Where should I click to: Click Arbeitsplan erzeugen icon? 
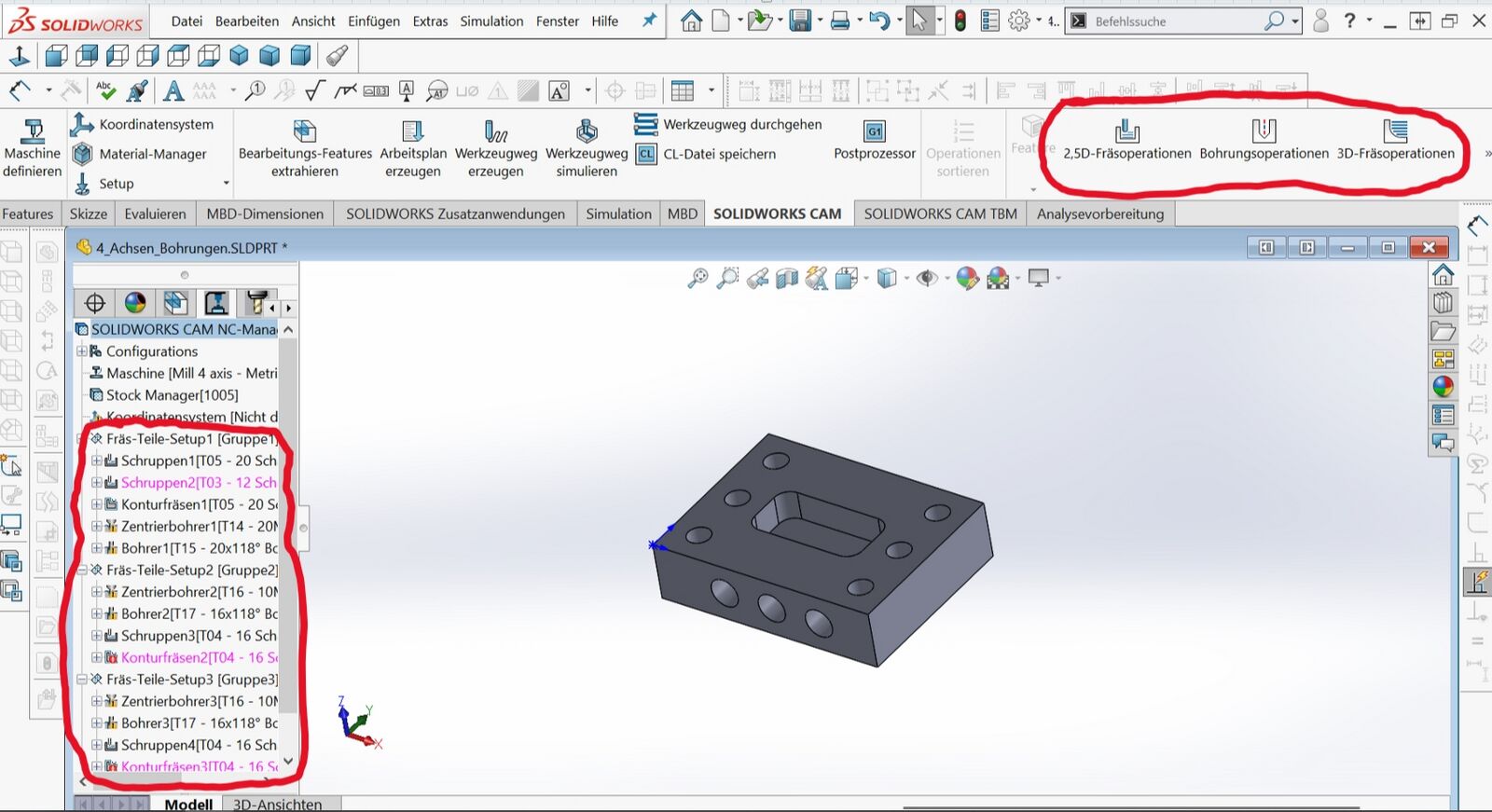[x=413, y=131]
